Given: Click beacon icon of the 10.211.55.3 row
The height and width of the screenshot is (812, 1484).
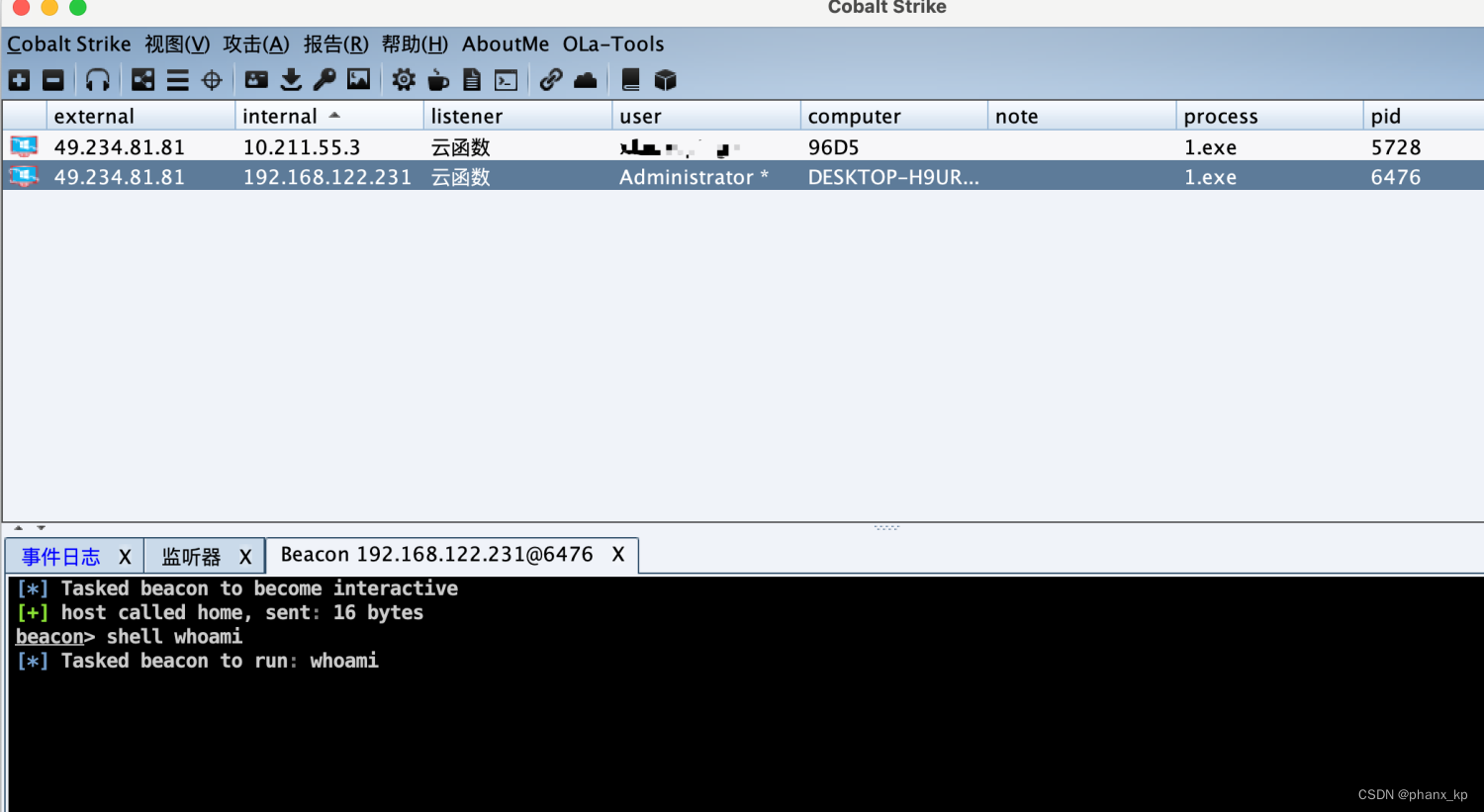Looking at the screenshot, I should click(x=24, y=146).
